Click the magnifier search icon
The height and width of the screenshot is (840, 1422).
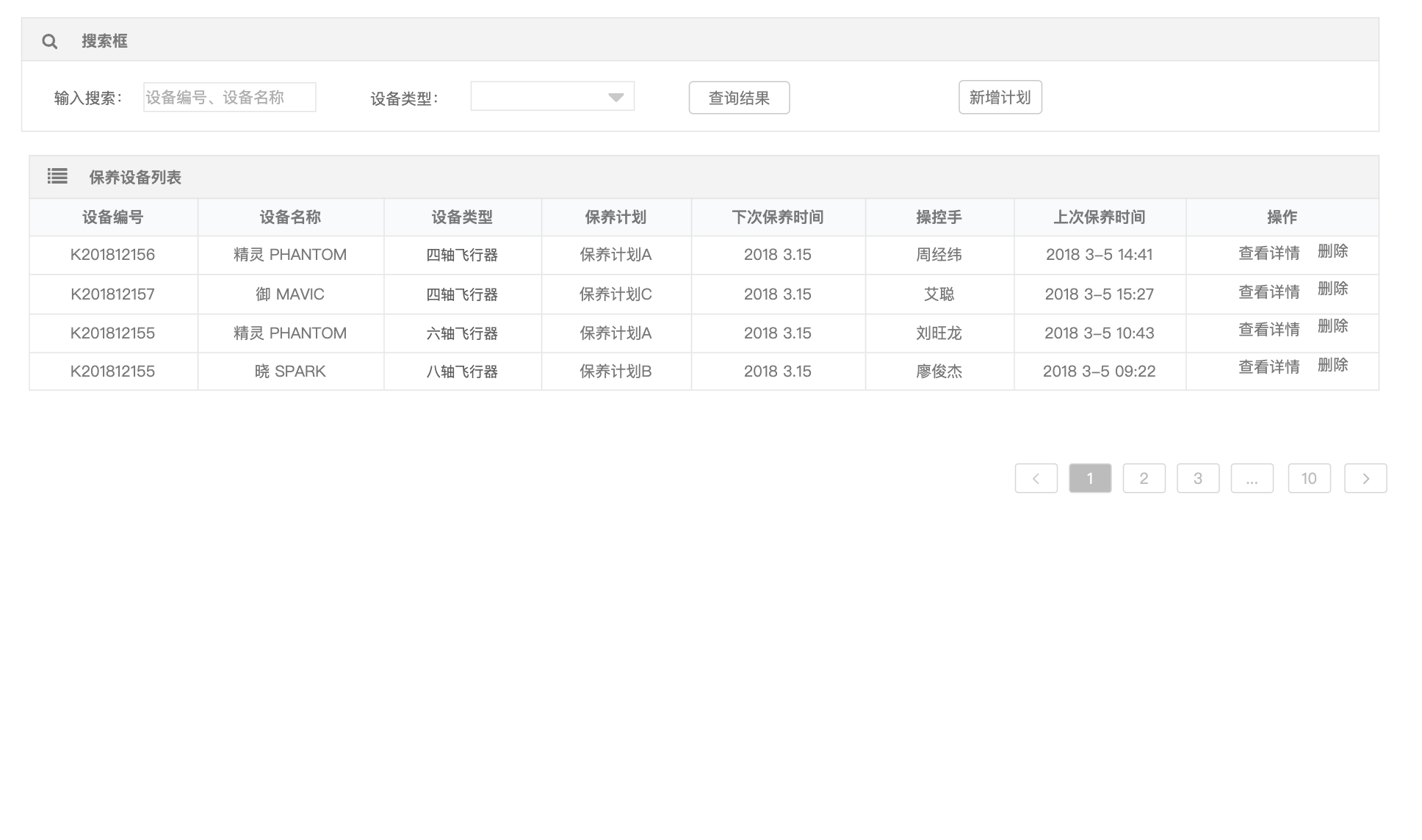[x=49, y=41]
